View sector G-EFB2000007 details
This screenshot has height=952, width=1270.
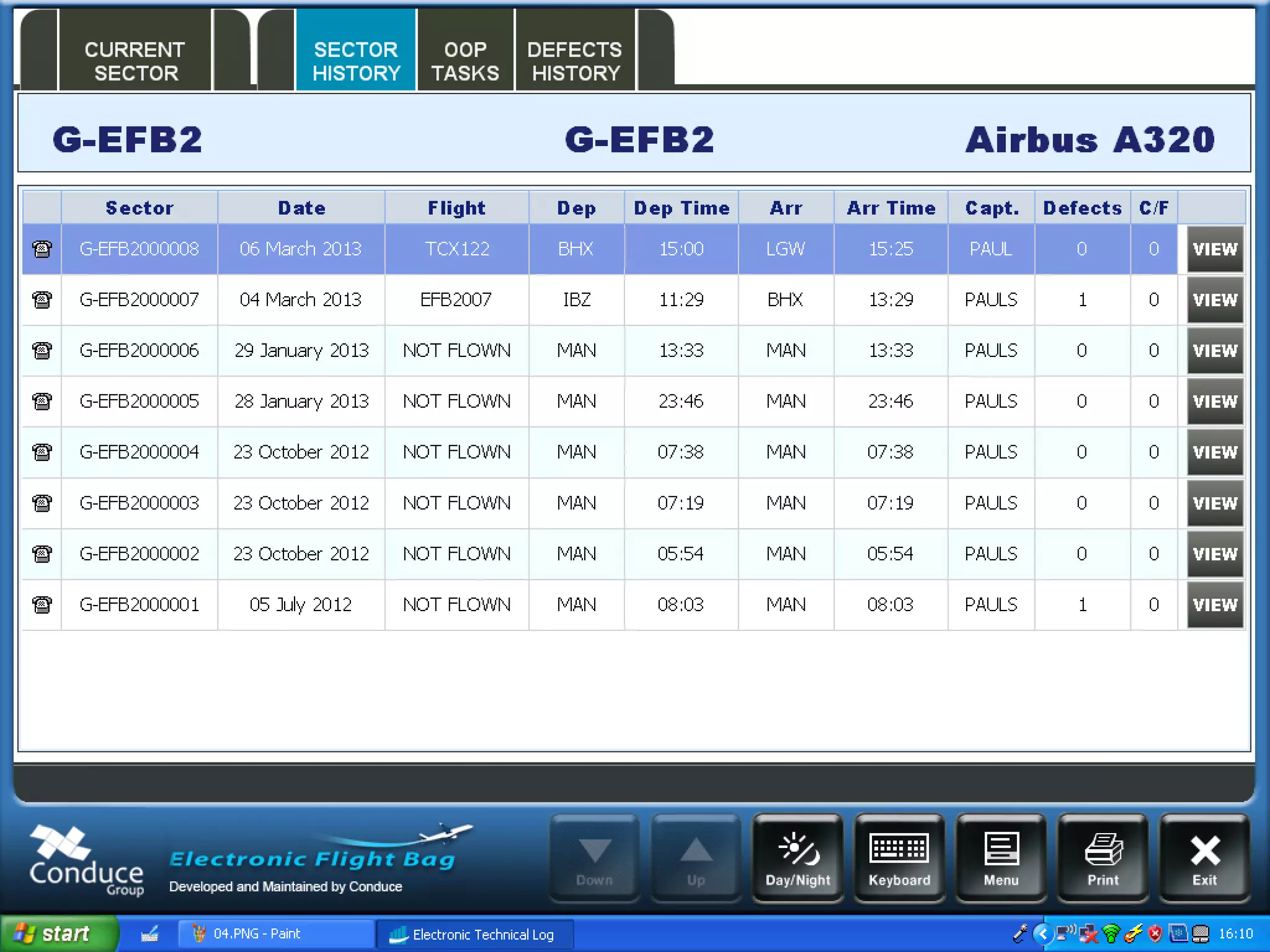point(1214,300)
